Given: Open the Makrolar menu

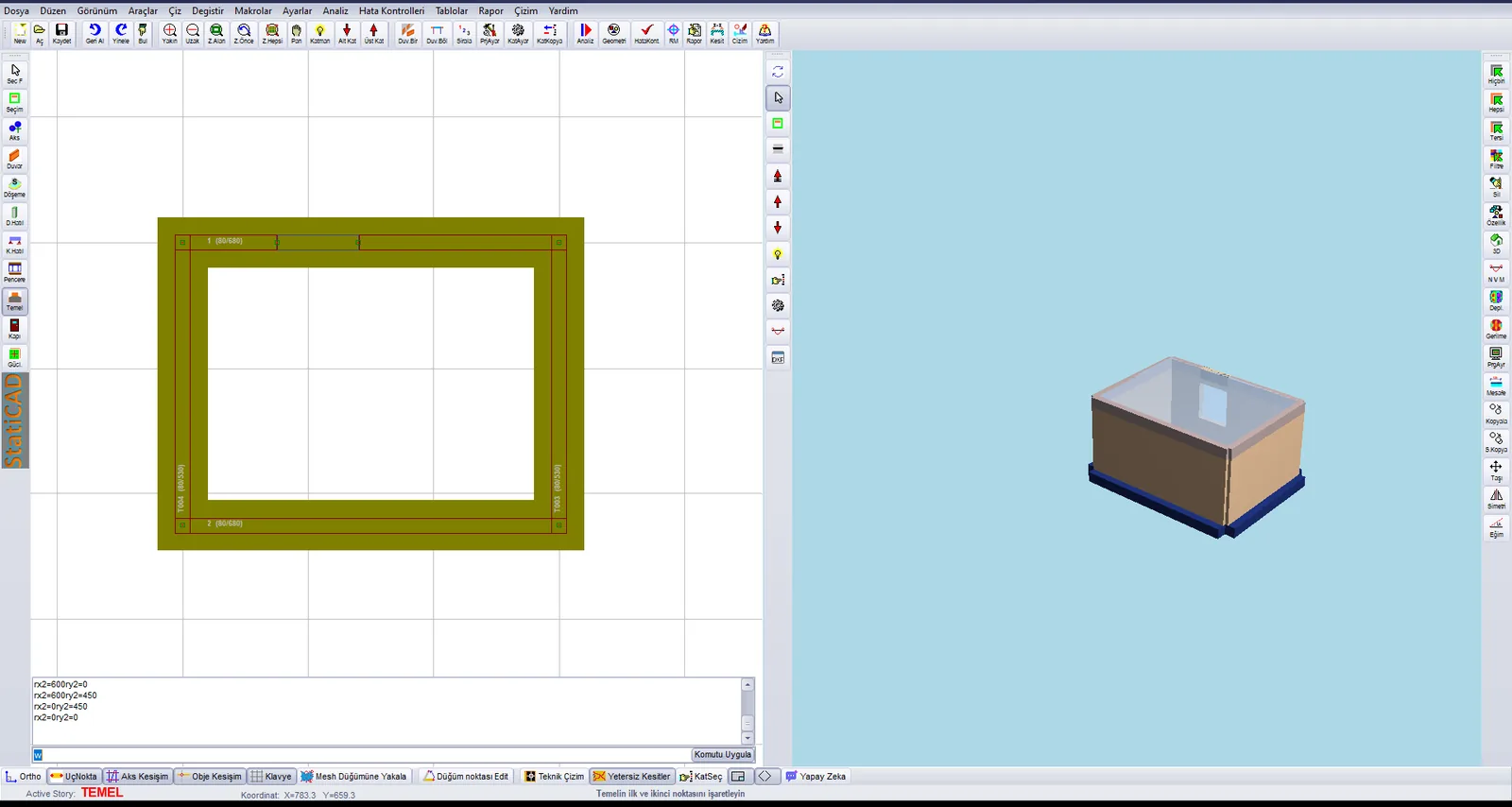Looking at the screenshot, I should [253, 10].
